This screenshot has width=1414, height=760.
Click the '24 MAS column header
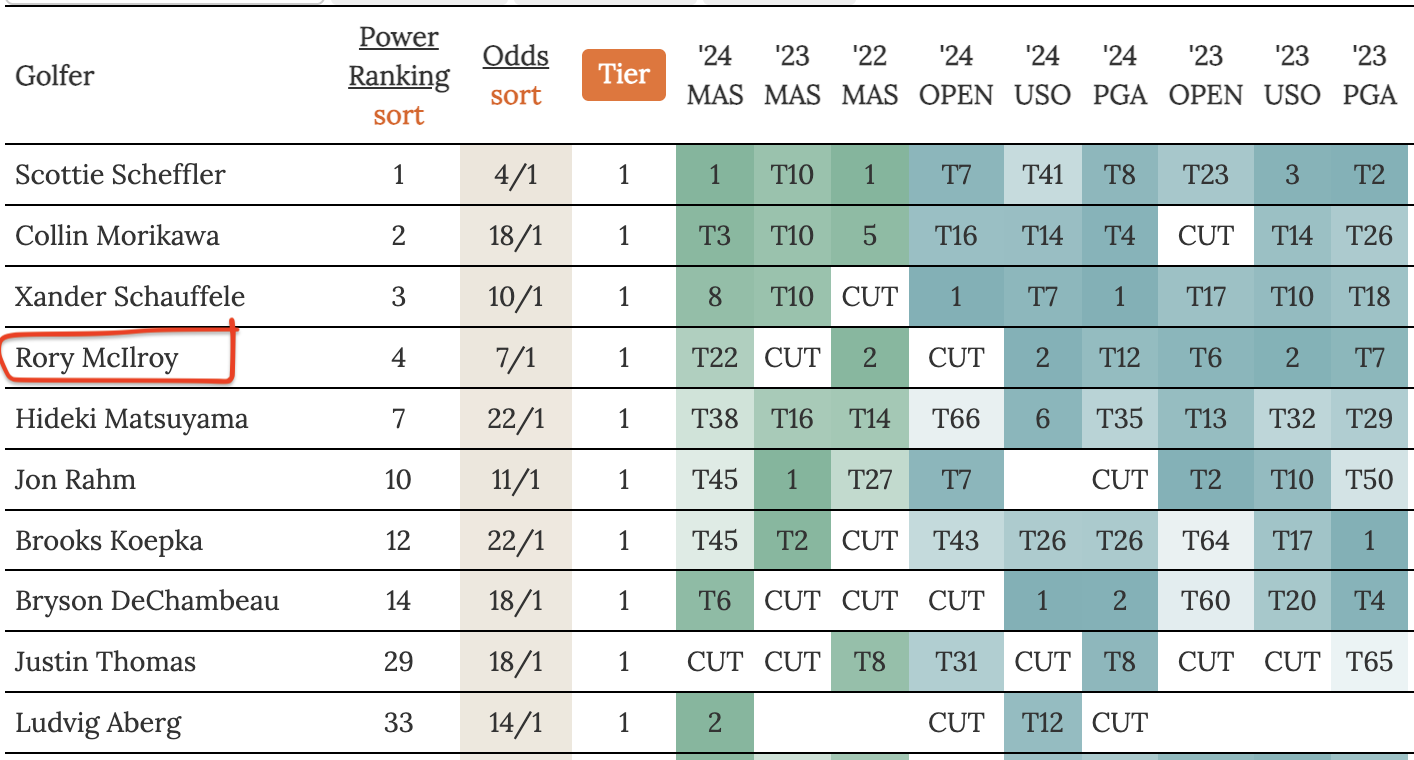(715, 75)
